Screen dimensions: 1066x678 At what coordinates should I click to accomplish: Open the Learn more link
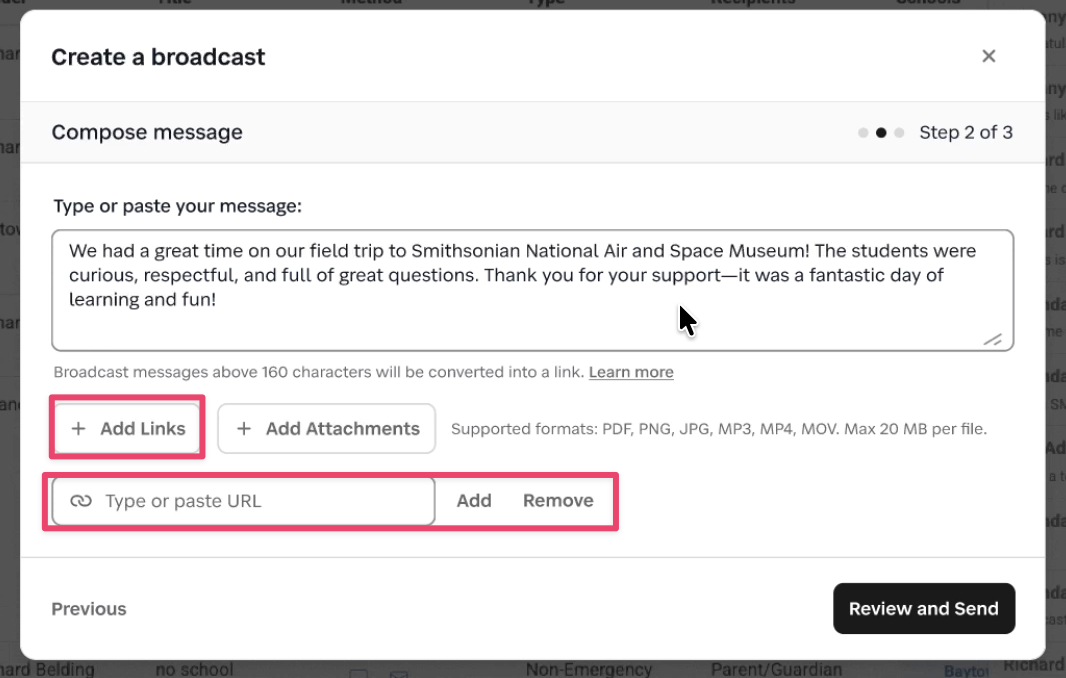coord(630,372)
